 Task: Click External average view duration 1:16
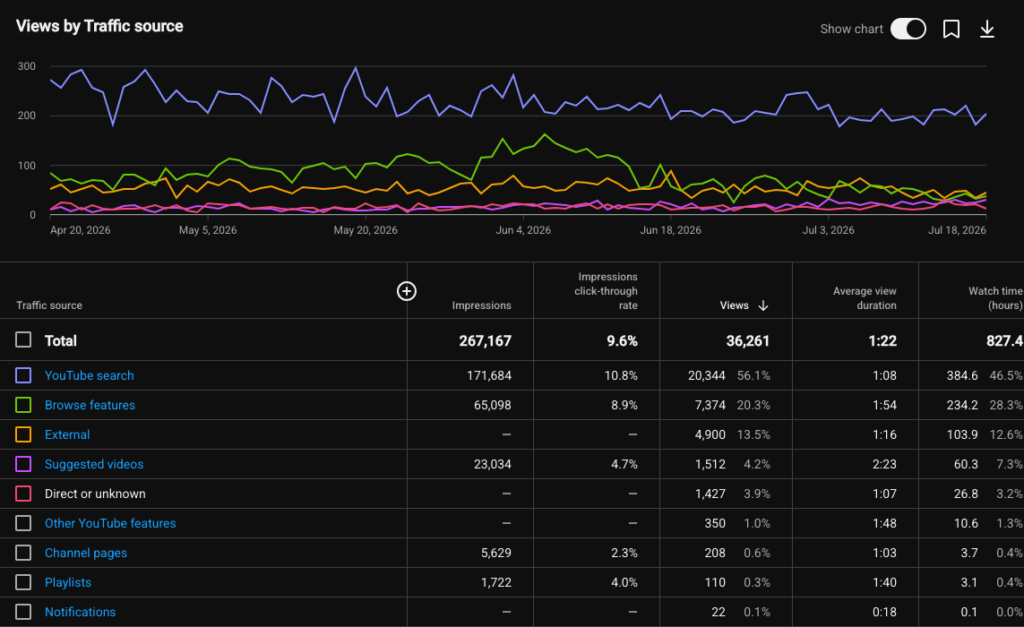[x=884, y=434]
